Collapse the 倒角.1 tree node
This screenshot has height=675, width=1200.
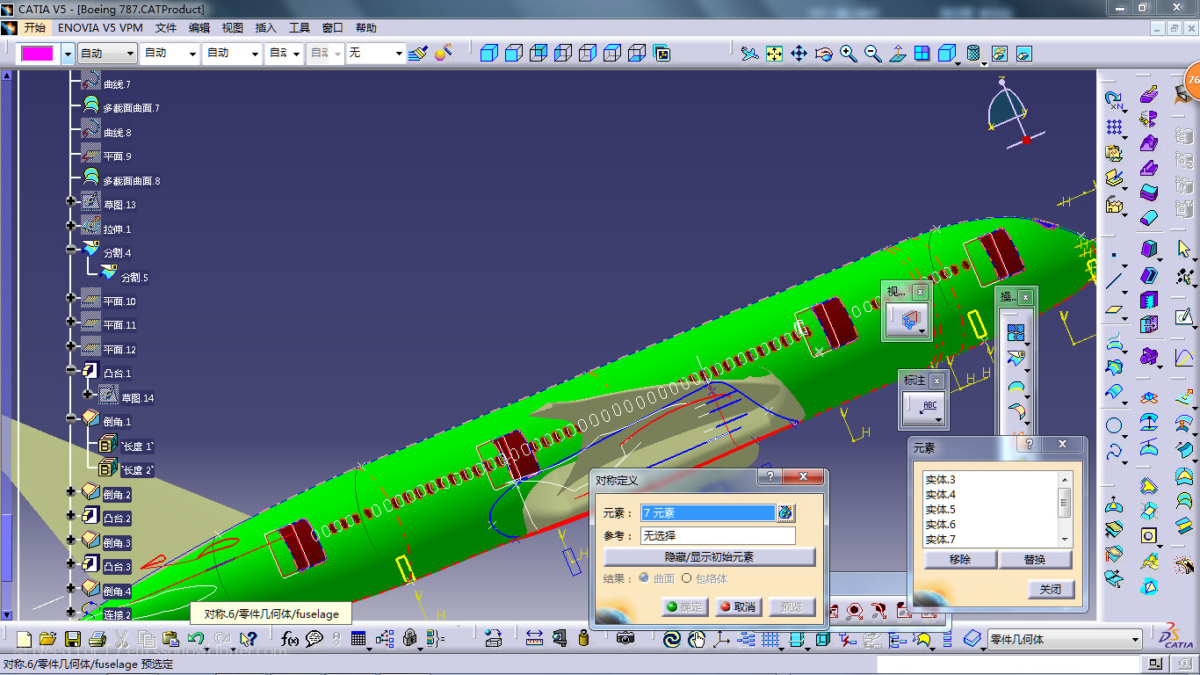[x=71, y=419]
